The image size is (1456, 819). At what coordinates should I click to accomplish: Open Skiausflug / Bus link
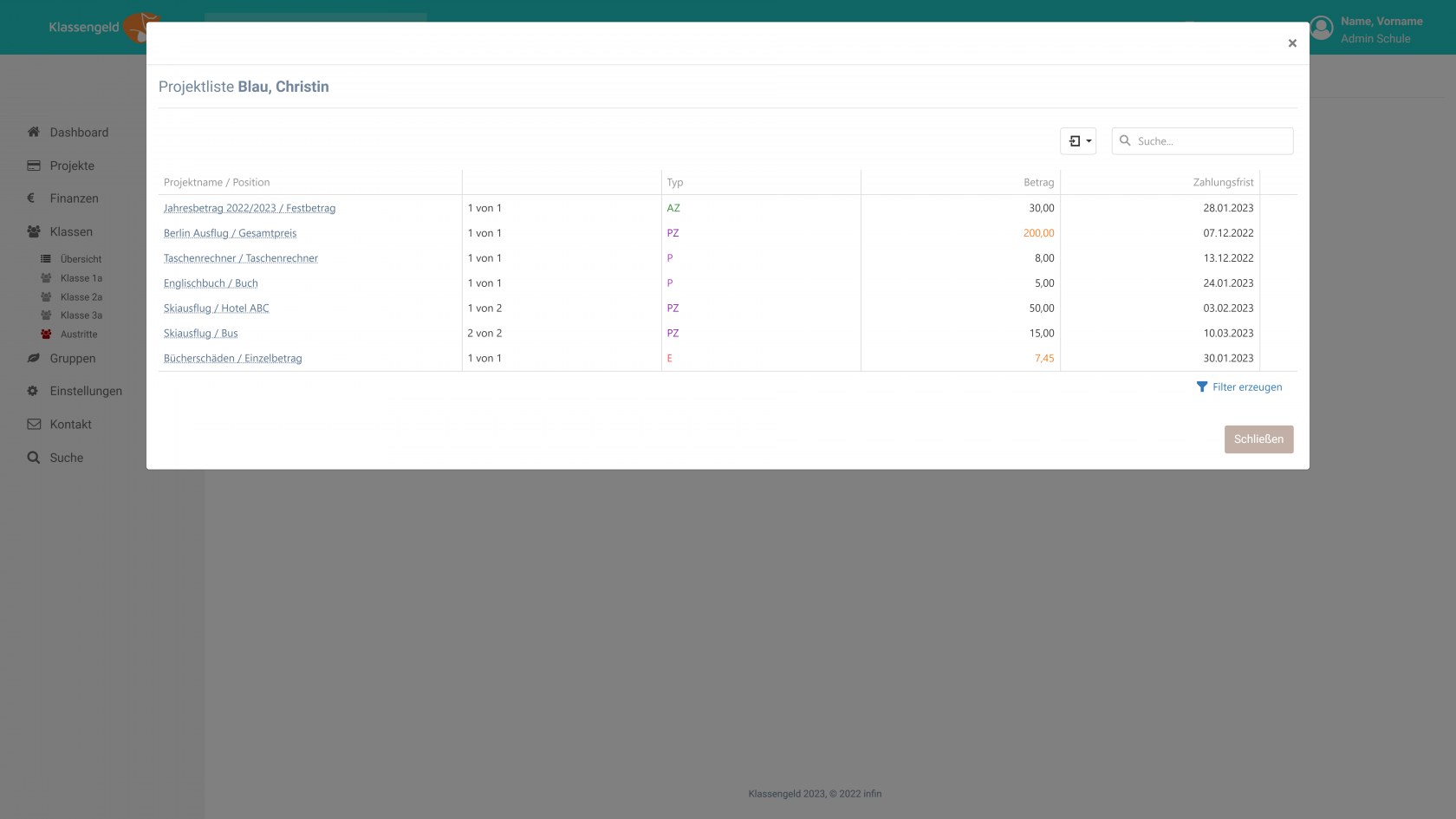click(x=201, y=334)
